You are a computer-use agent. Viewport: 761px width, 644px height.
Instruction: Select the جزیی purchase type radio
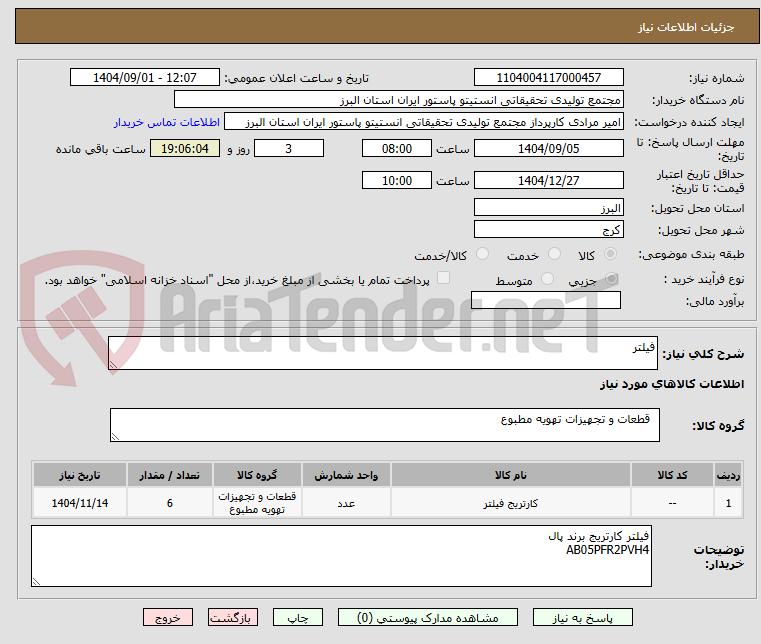tap(611, 279)
